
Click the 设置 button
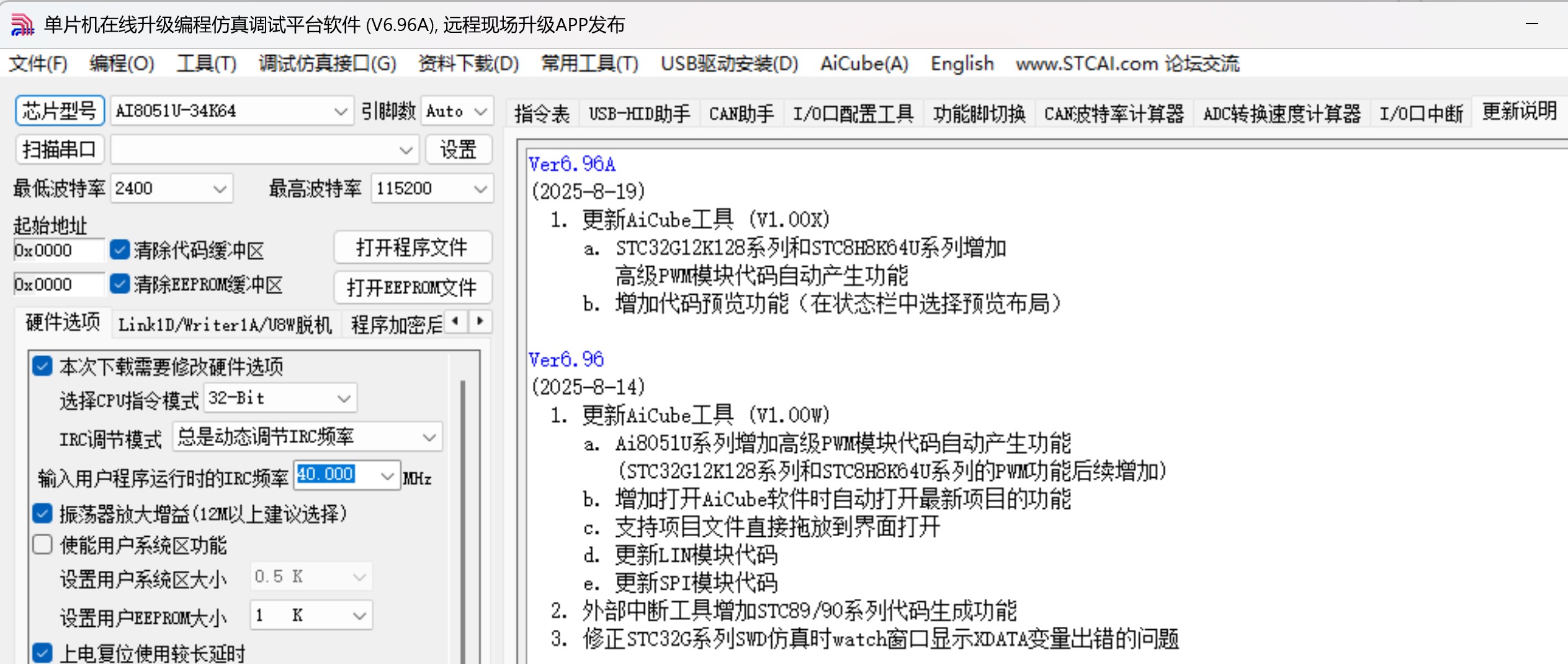[x=459, y=150]
